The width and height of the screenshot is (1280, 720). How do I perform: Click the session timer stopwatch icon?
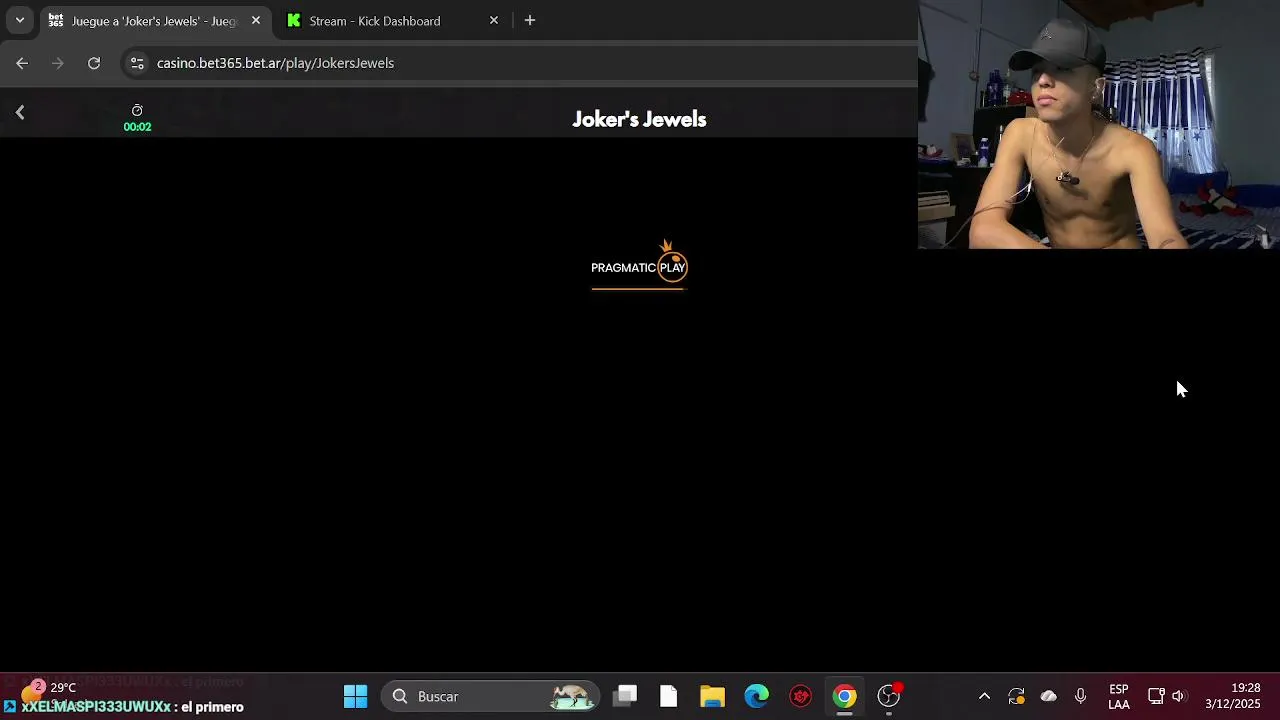click(x=137, y=110)
